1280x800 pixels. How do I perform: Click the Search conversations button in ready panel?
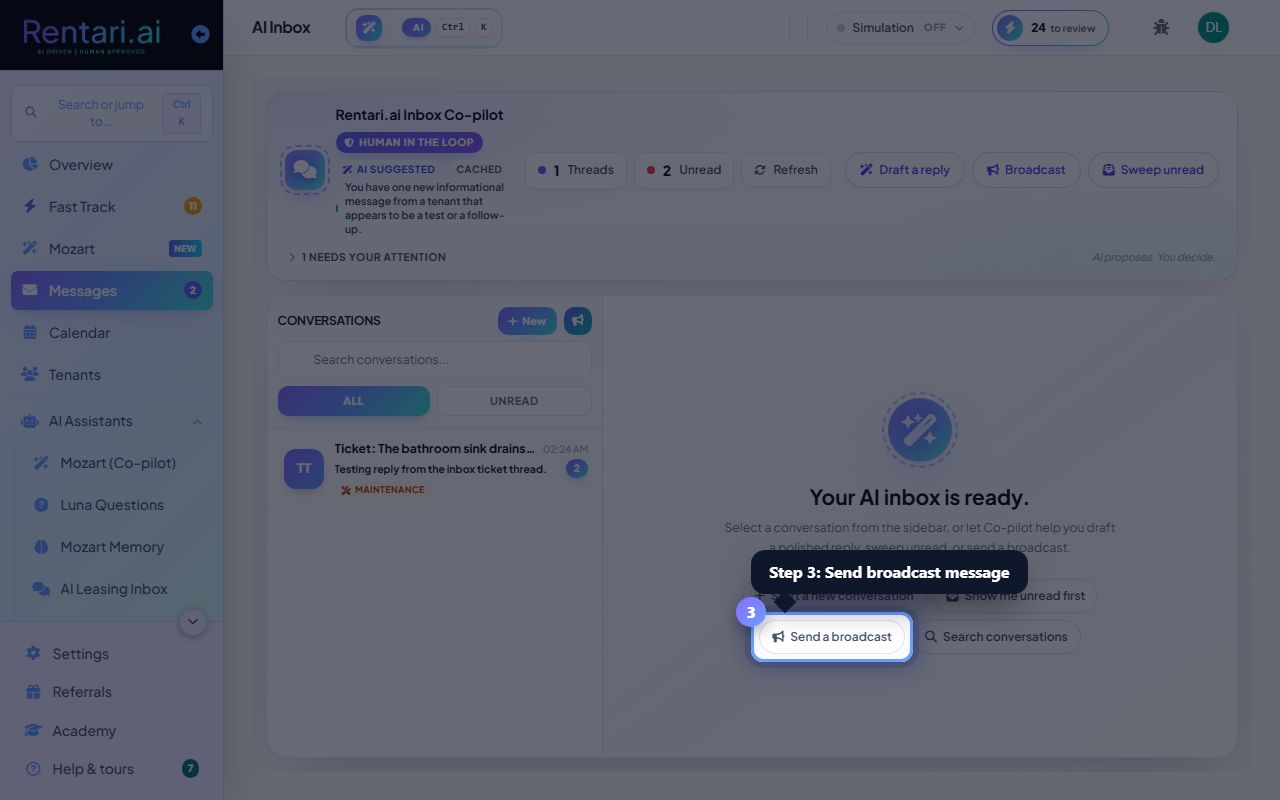[x=996, y=637]
